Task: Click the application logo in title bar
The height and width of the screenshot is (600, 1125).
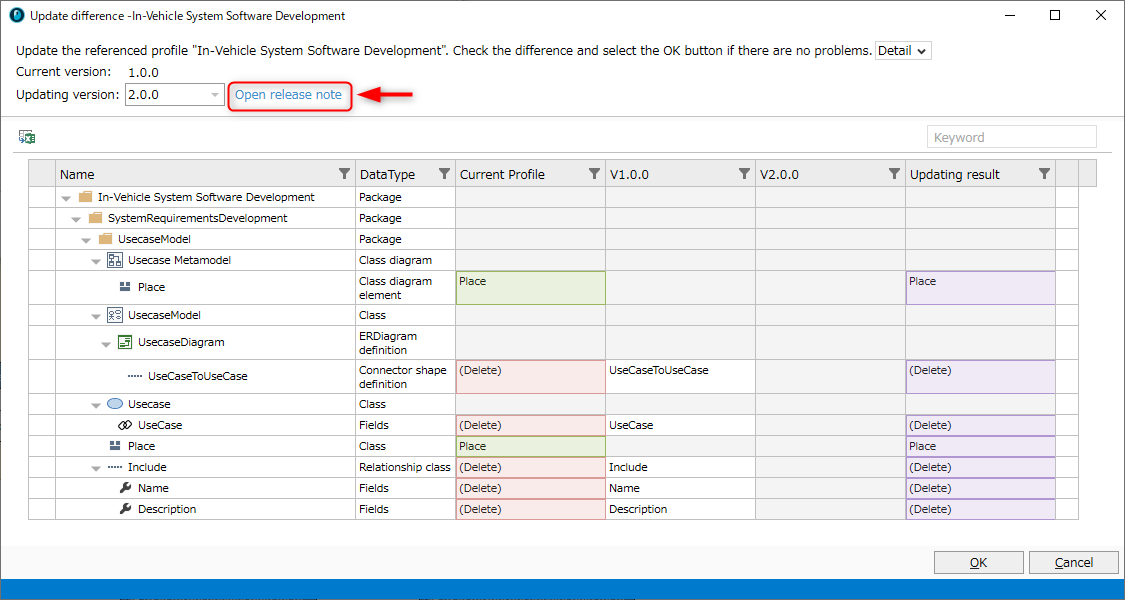Action: 17,15
